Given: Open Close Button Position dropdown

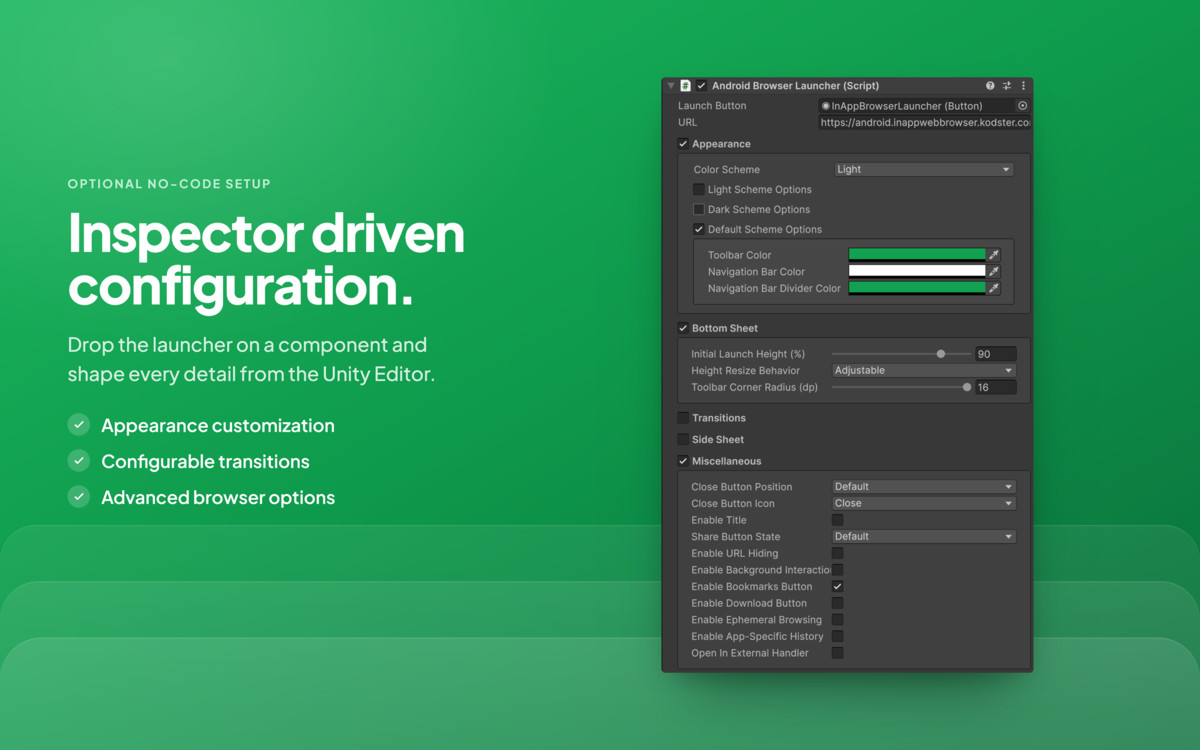Looking at the screenshot, I should pyautogui.click(x=924, y=487).
